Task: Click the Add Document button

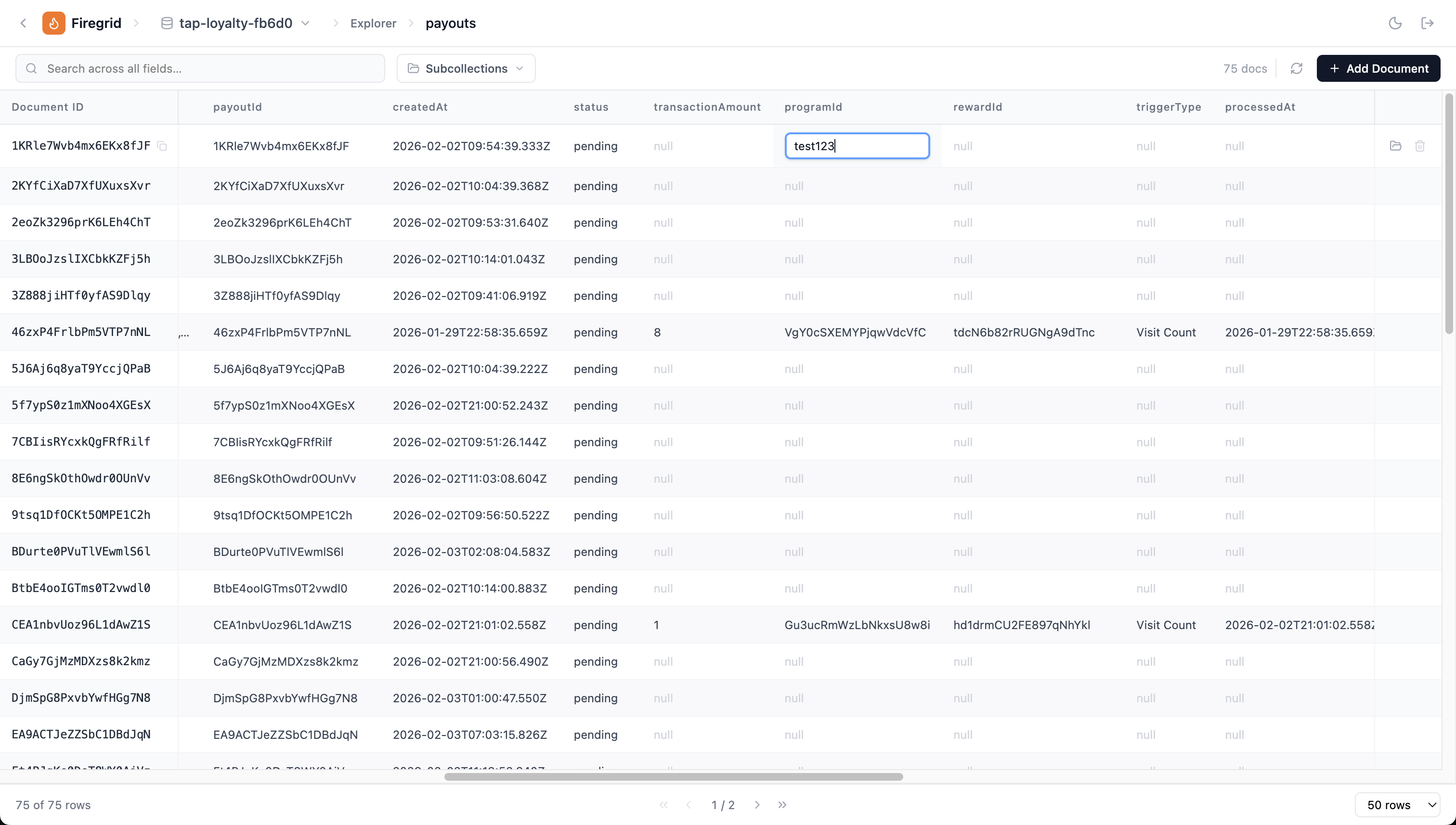Action: click(x=1379, y=68)
